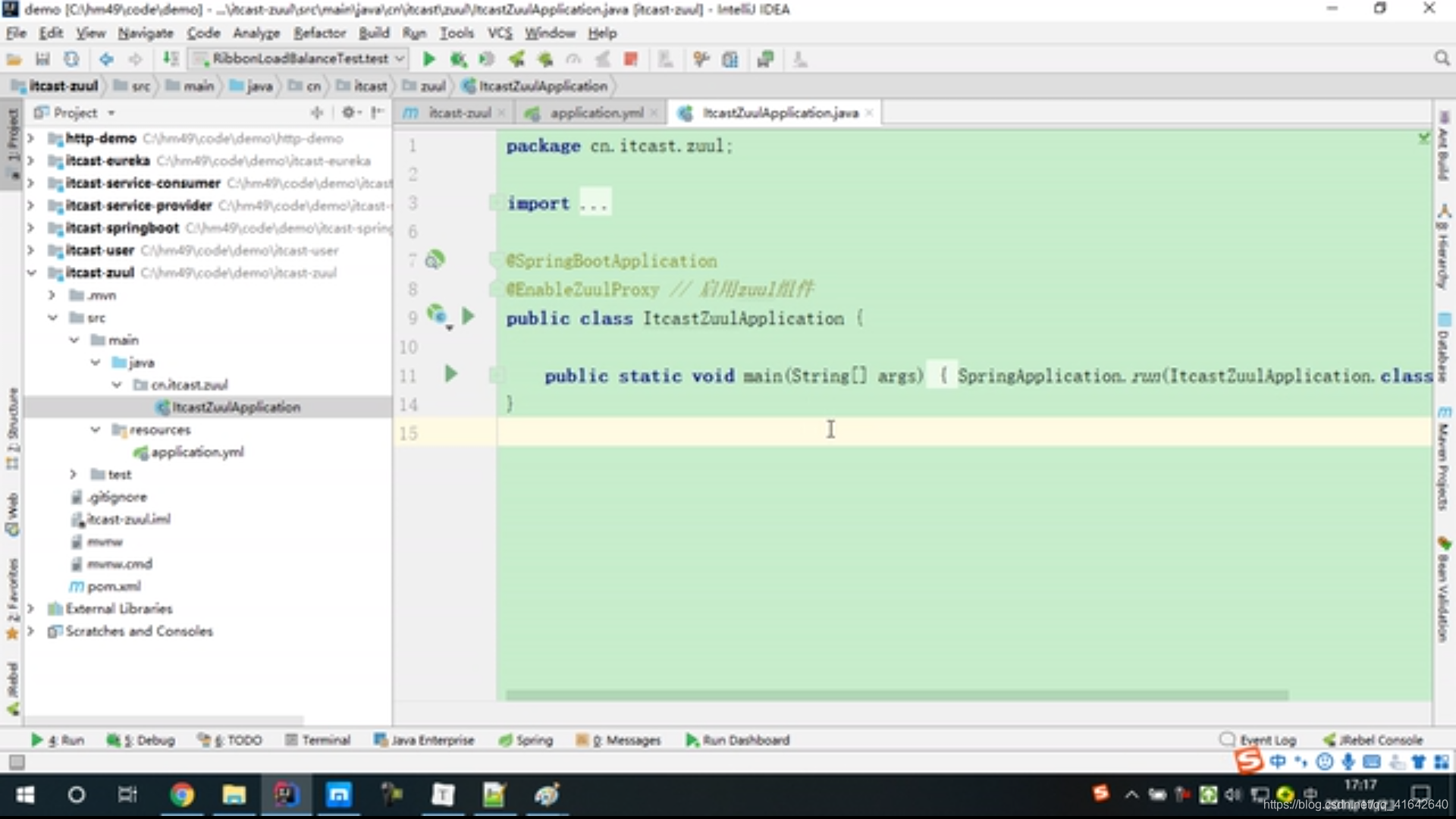Open the Project view selector dropdown
The width and height of the screenshot is (1456, 819).
click(111, 113)
